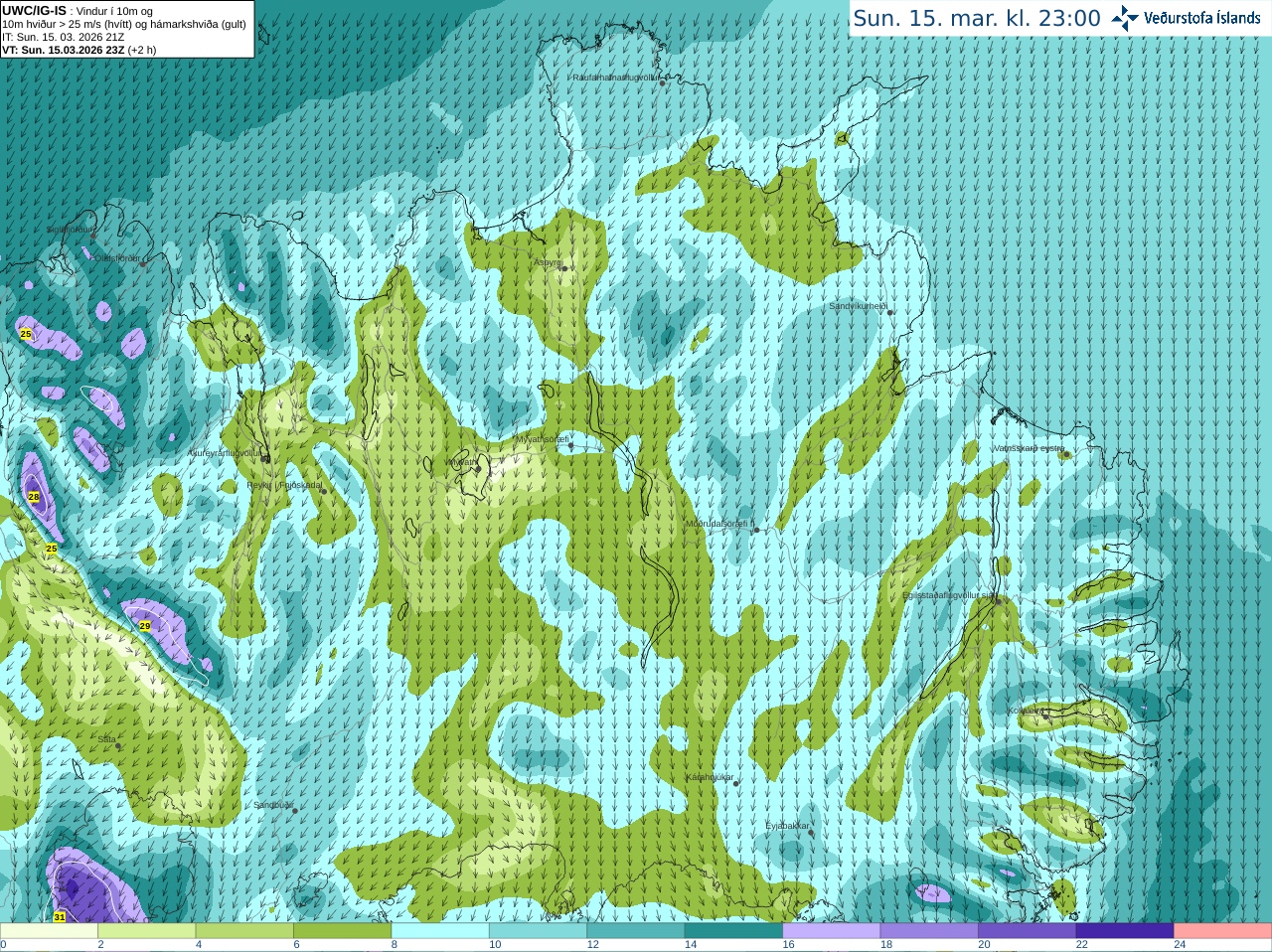Click the Sandbúðir station label
Image resolution: width=1272 pixels, height=952 pixels.
[272, 805]
